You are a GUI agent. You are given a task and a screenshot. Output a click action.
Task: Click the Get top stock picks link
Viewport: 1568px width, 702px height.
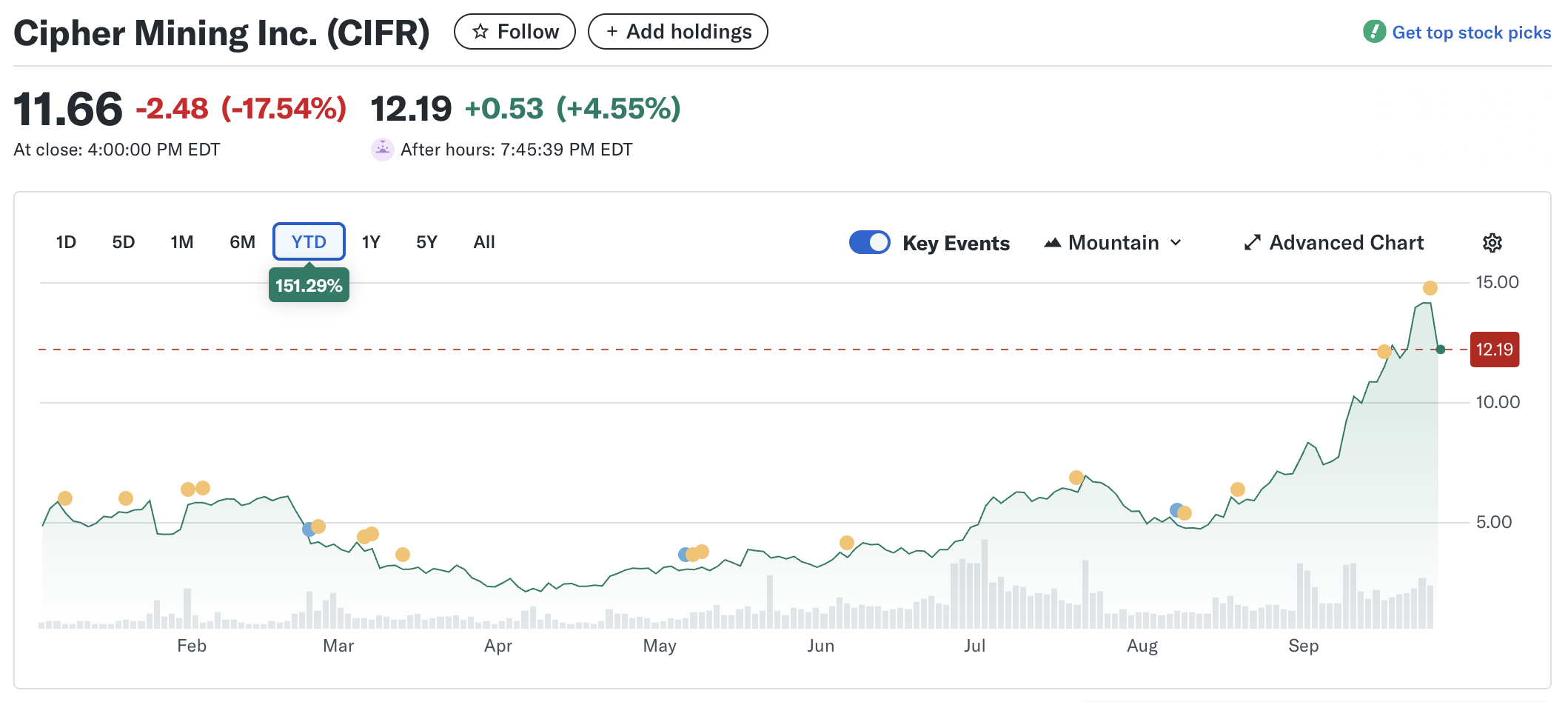click(1471, 33)
